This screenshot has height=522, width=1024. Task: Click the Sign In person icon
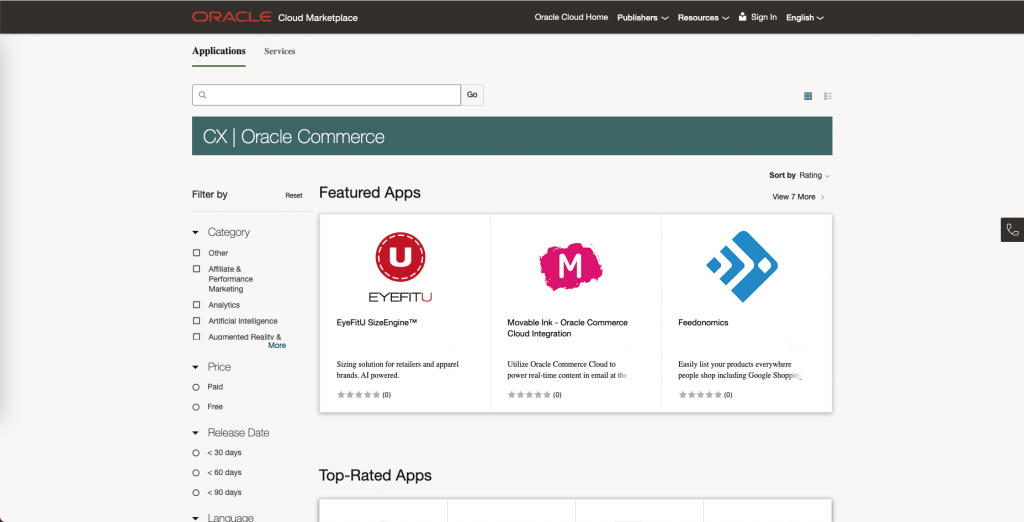(x=743, y=16)
